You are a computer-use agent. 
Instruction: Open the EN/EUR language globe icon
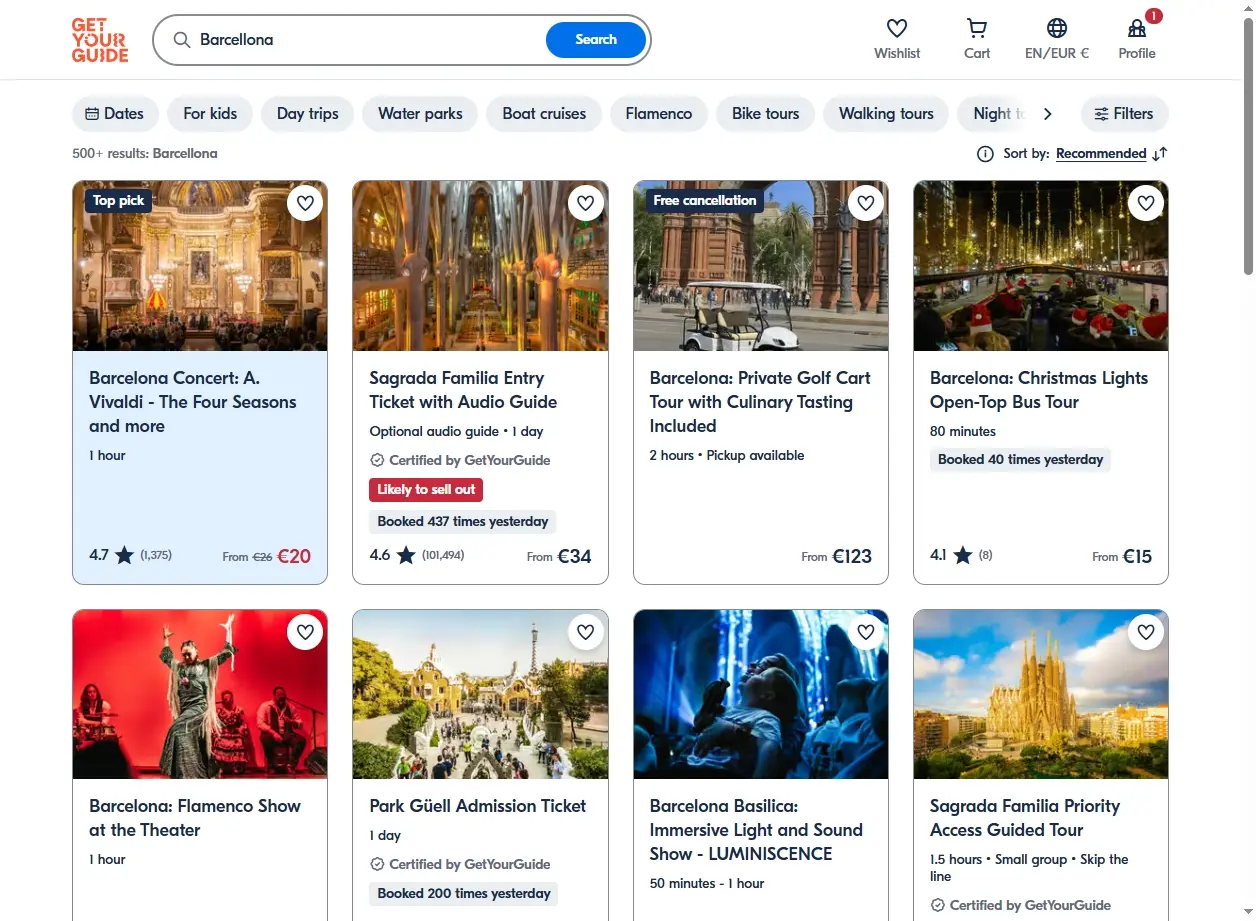point(1057,28)
